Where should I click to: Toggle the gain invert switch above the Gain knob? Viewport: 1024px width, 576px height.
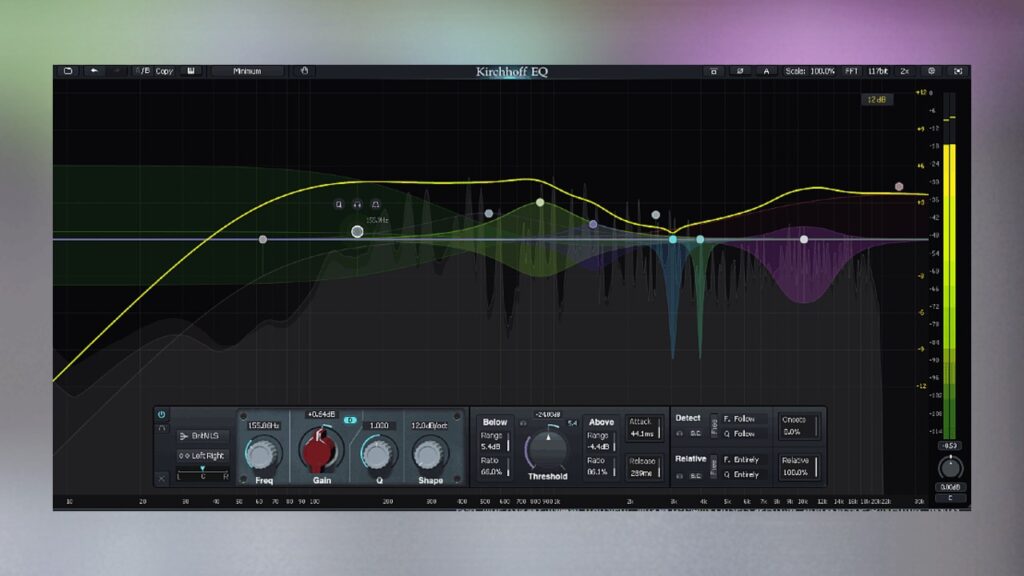coord(350,419)
